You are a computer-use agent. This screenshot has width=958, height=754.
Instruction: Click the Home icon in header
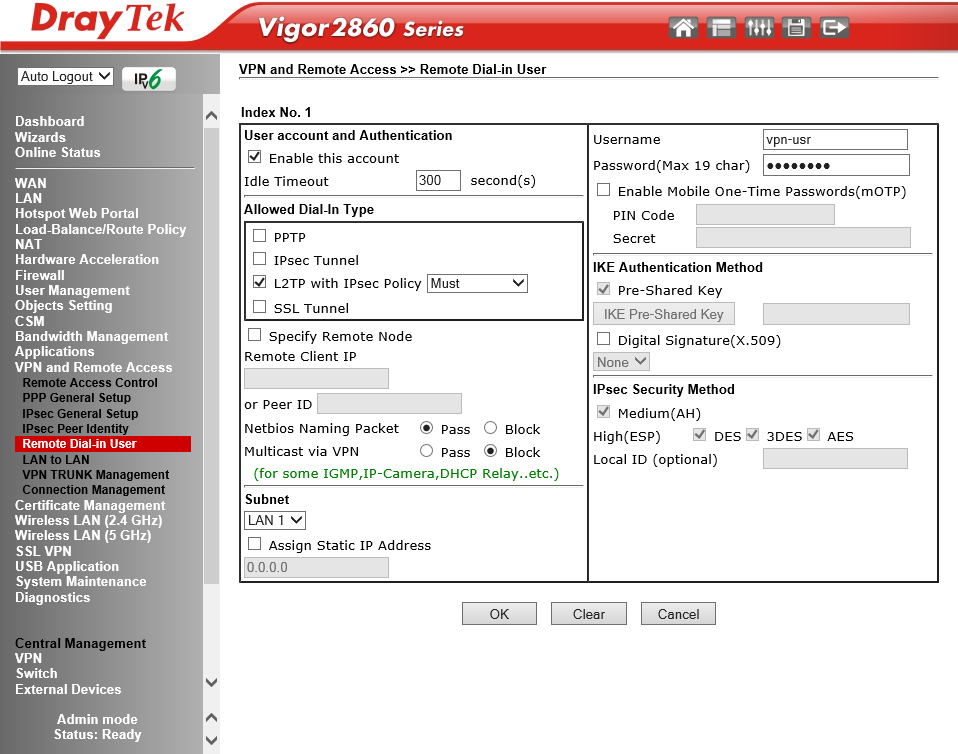[x=684, y=28]
